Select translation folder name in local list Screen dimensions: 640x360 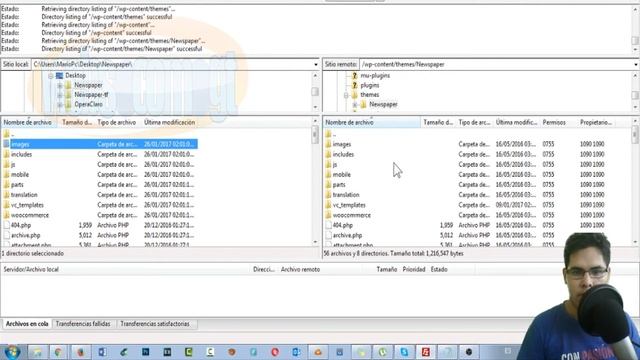(x=24, y=195)
